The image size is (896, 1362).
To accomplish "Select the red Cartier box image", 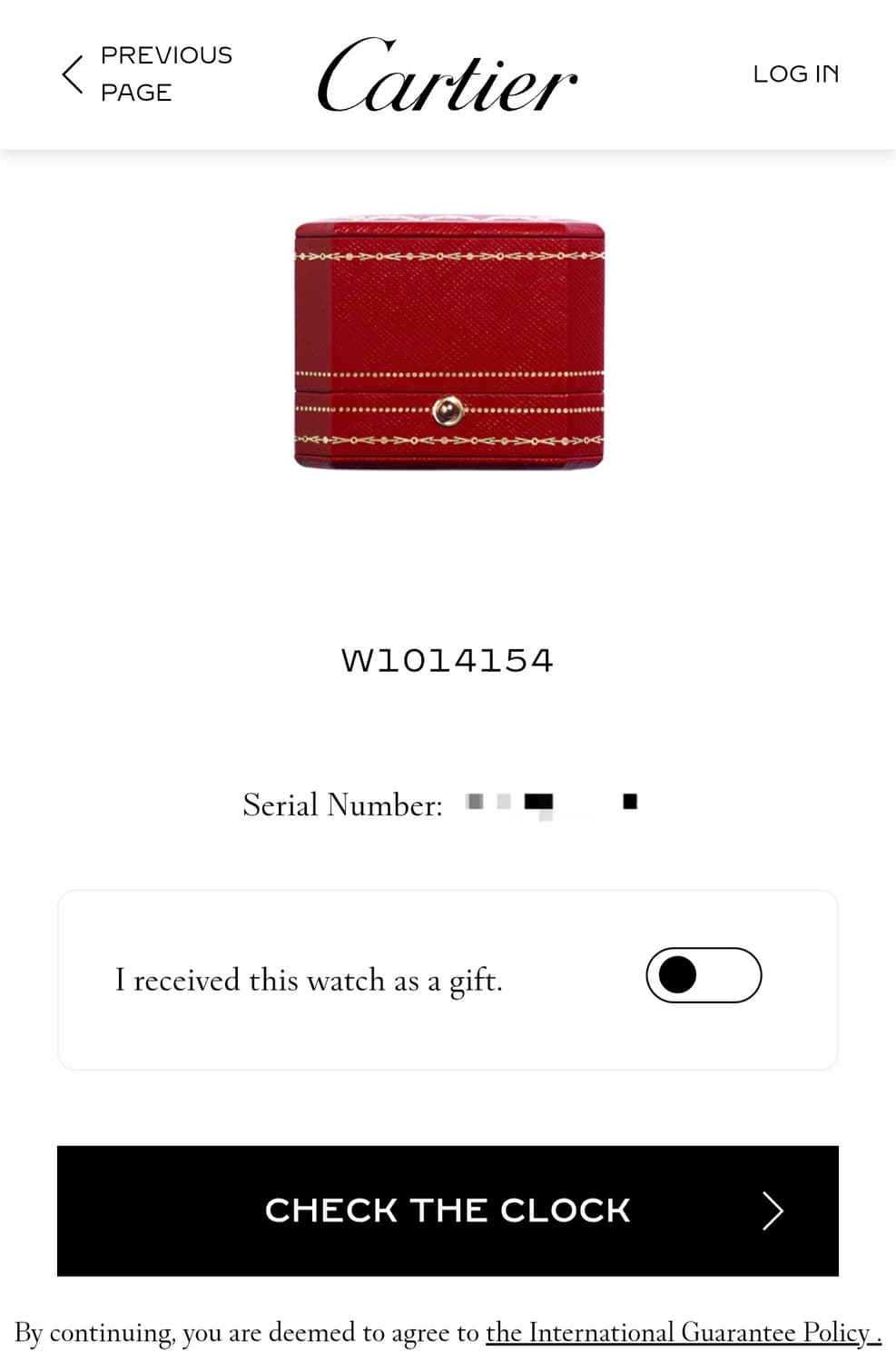I will tap(449, 342).
